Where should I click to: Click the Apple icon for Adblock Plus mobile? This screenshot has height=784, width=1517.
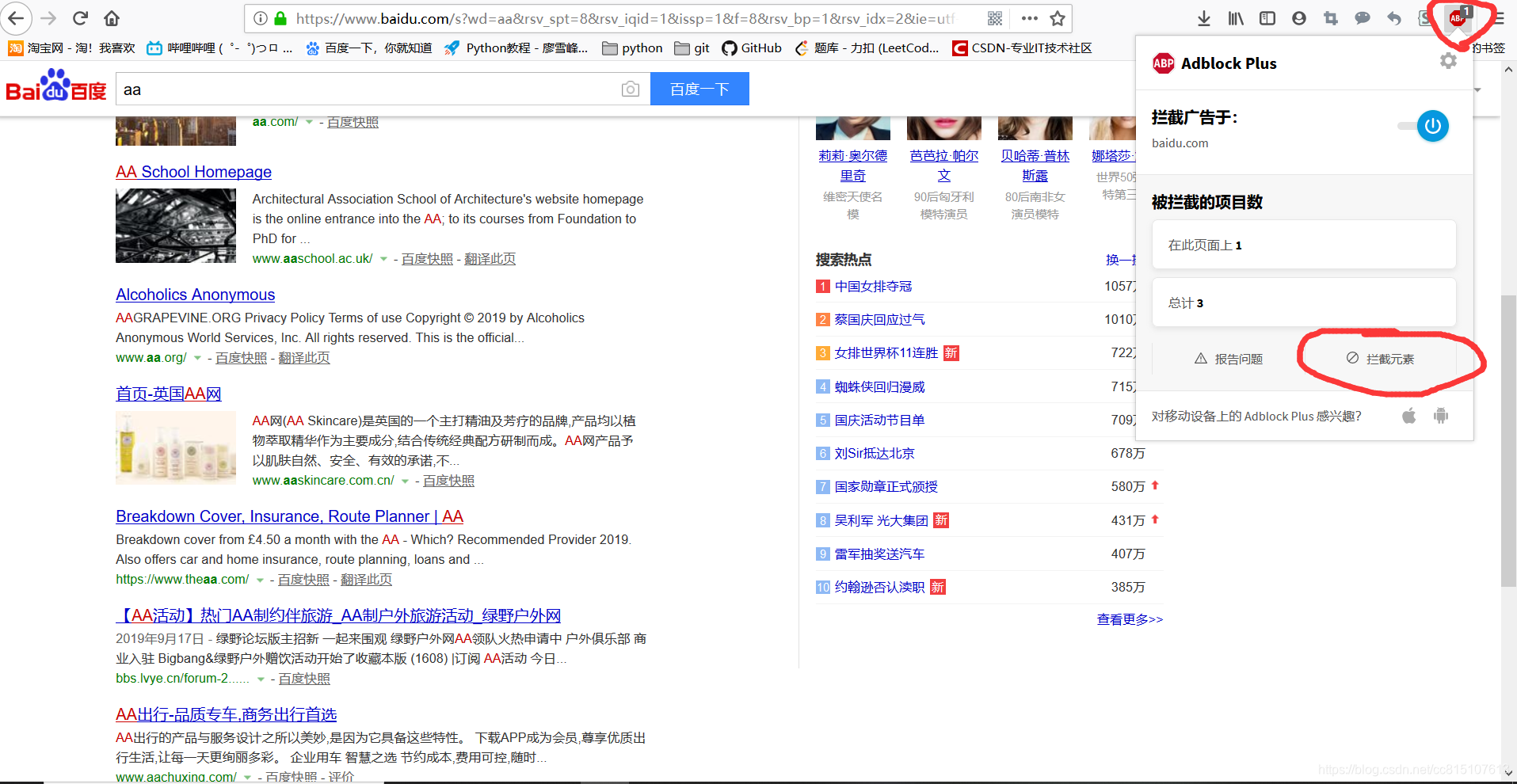(1408, 415)
